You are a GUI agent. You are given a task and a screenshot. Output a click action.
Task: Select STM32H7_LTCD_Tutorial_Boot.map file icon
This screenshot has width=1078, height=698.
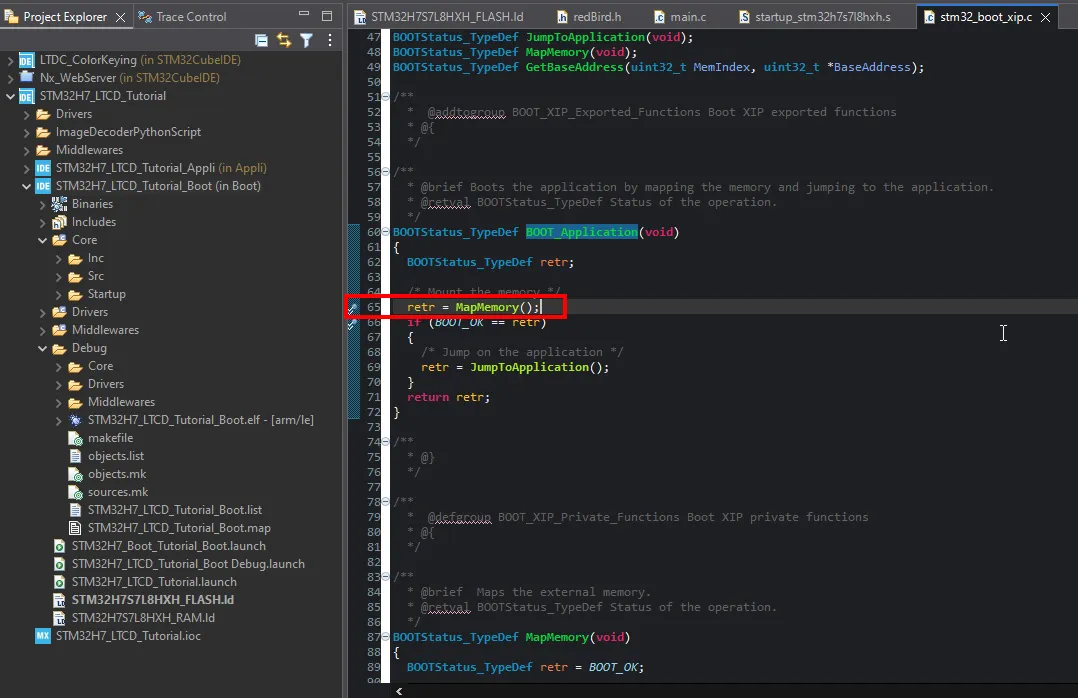point(76,528)
